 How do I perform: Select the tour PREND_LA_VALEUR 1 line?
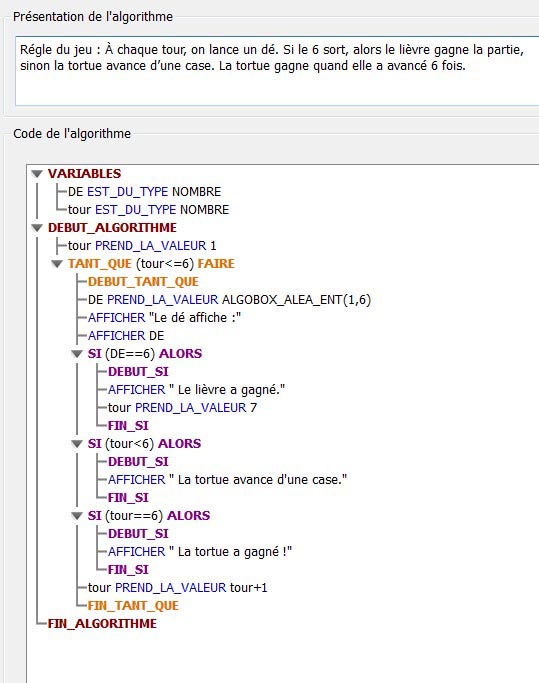142,246
